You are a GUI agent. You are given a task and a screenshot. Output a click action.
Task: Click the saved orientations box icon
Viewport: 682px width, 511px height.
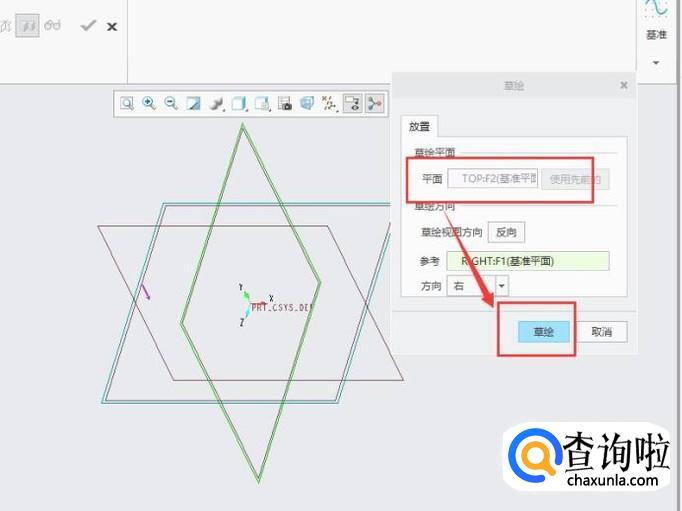pos(239,104)
